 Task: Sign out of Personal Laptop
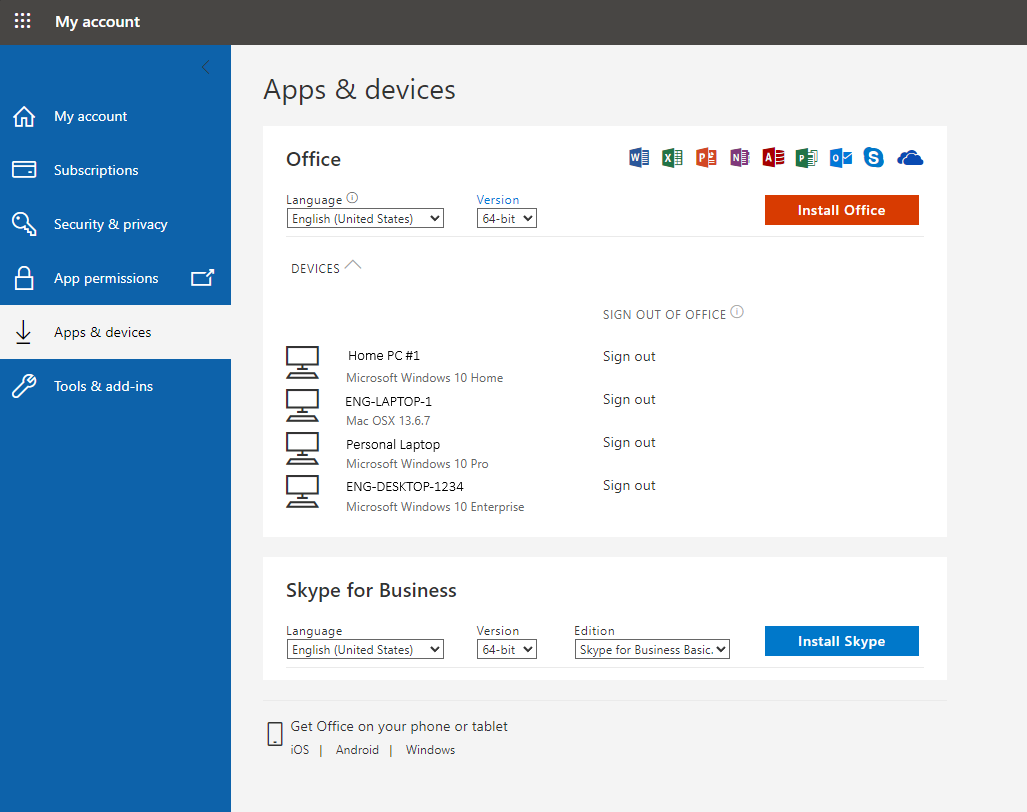[x=629, y=443]
